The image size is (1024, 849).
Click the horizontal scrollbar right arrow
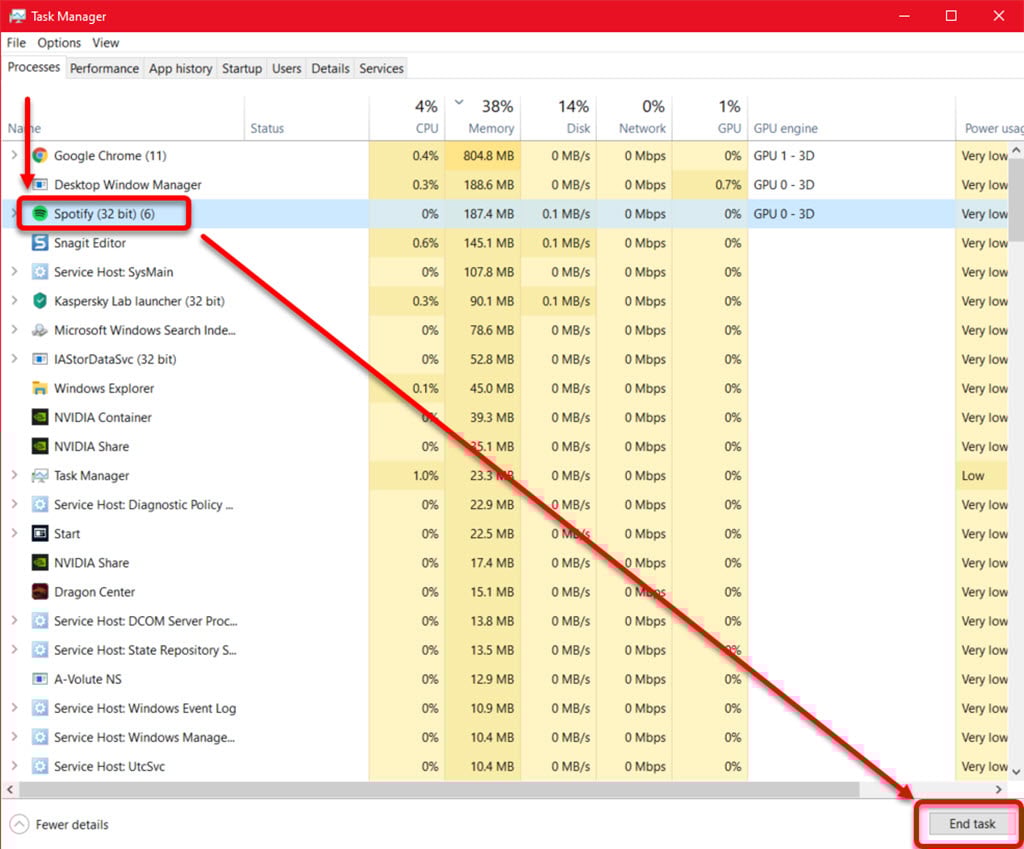point(999,790)
